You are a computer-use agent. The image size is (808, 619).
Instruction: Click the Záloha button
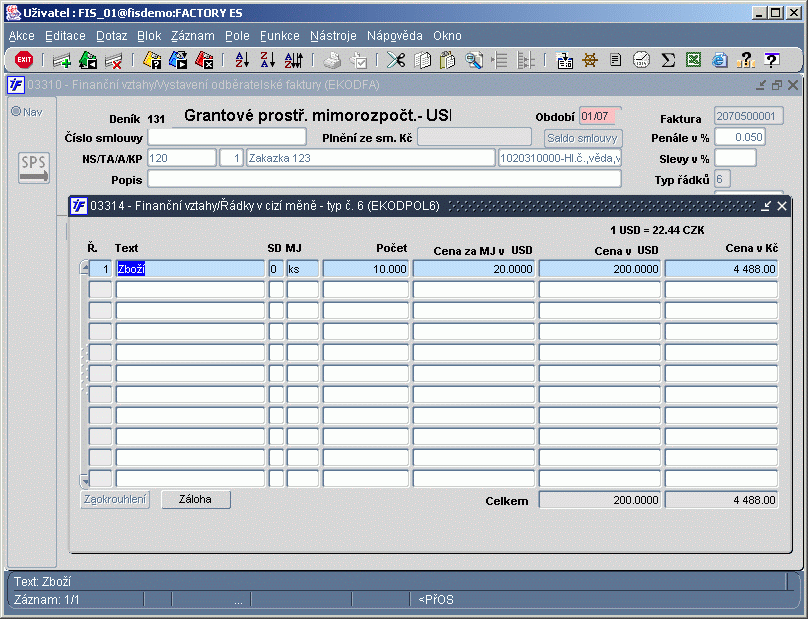click(x=196, y=499)
